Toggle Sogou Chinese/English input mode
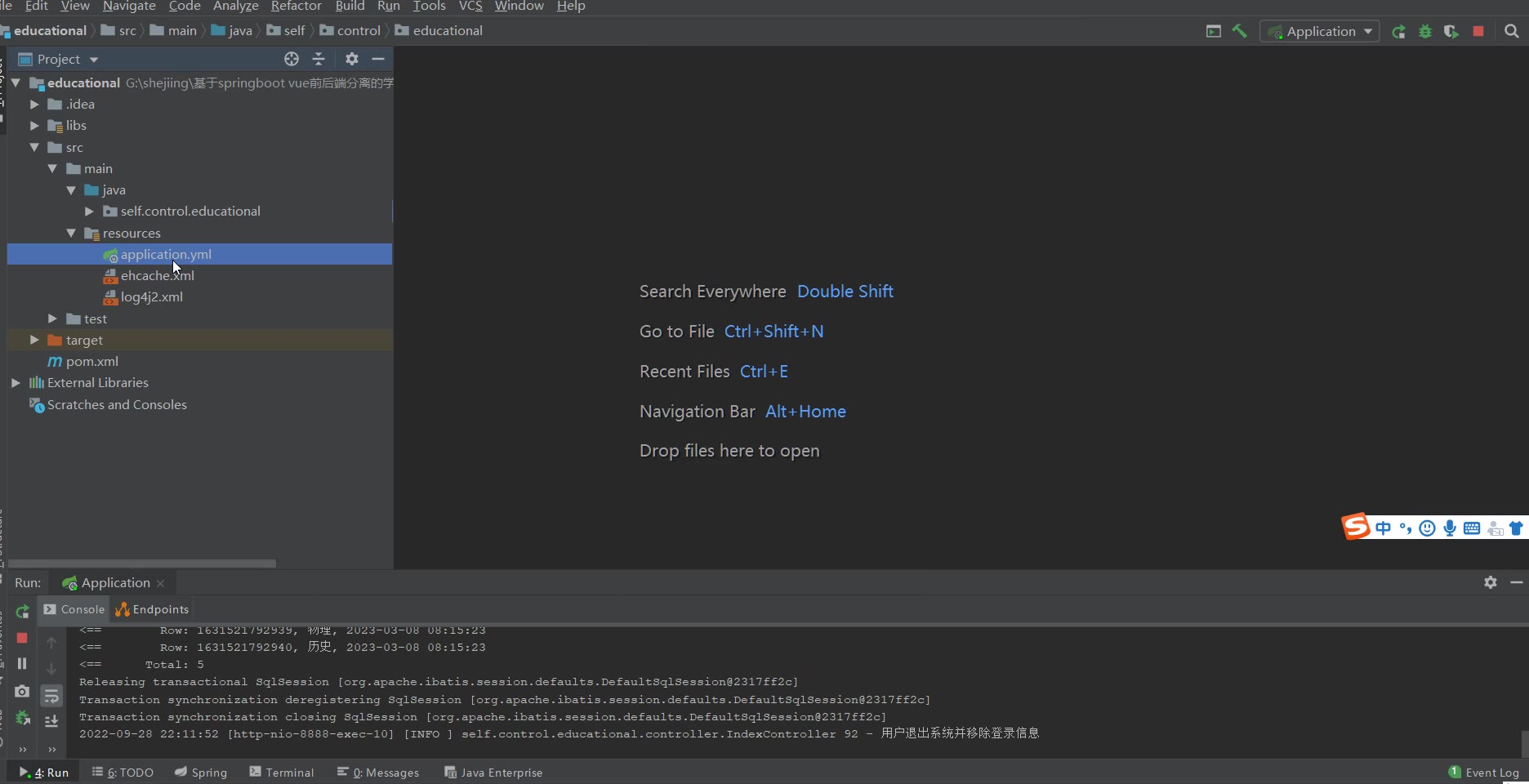 pyautogui.click(x=1383, y=528)
